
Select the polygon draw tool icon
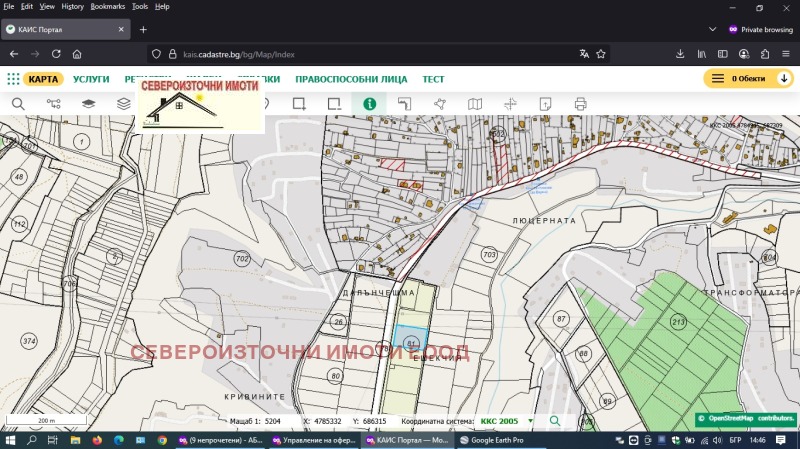[440, 104]
